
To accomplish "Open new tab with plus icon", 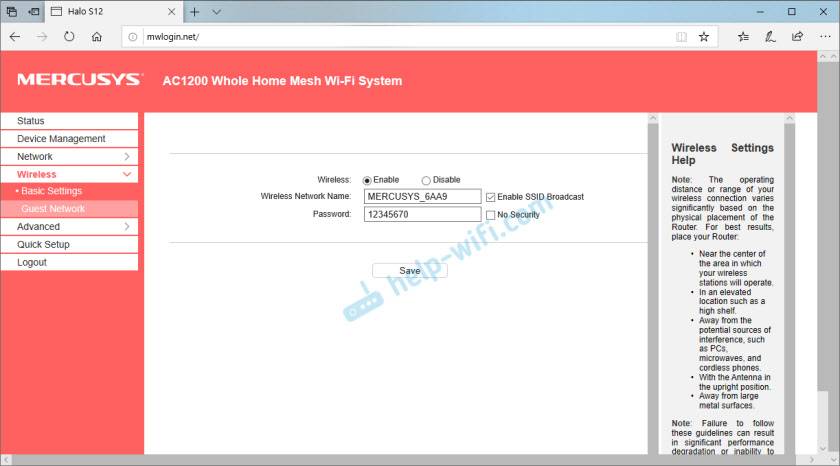I will pyautogui.click(x=194, y=11).
